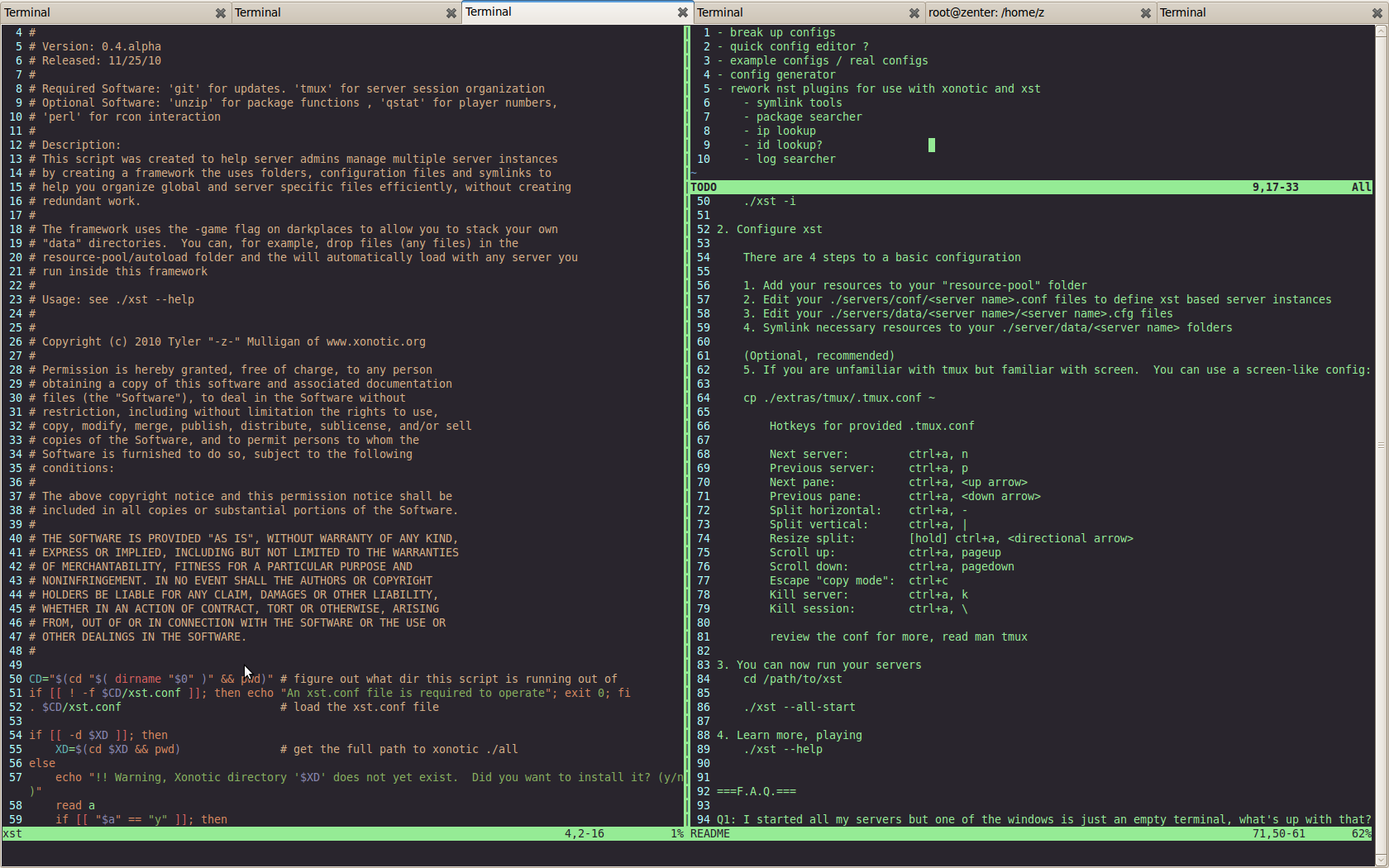Click the scrollbar down arrow at bottom right
Image resolution: width=1389 pixels, height=868 pixels.
pyautogui.click(x=1381, y=860)
